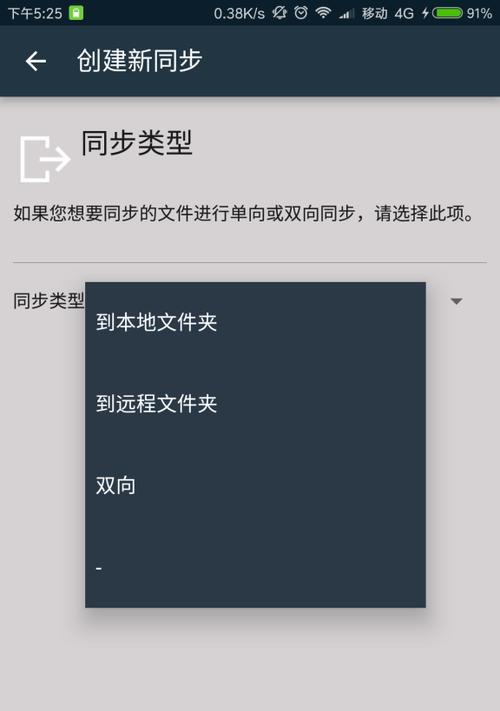Viewport: 500px width, 711px height.
Task: Tap the sync description text paragraph
Action: (x=244, y=213)
